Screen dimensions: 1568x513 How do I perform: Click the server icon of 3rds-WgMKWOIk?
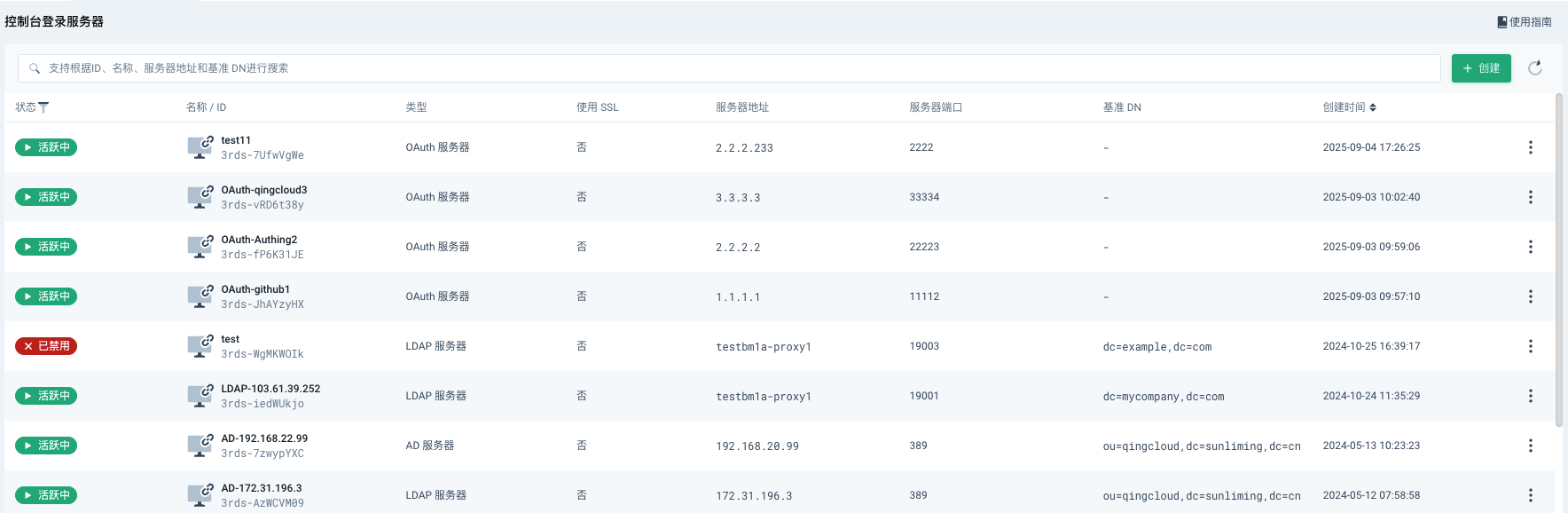pyautogui.click(x=200, y=346)
